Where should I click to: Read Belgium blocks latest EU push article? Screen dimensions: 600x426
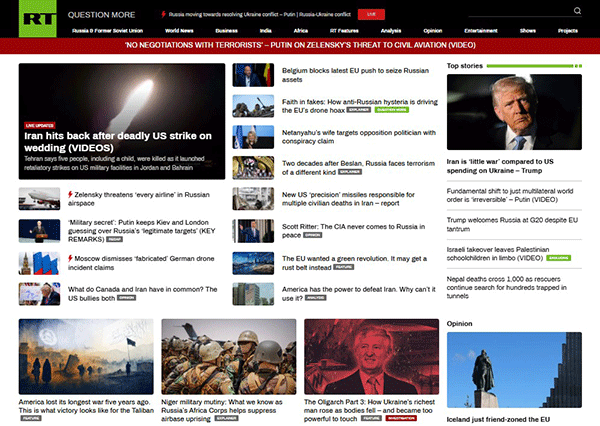pyautogui.click(x=355, y=75)
